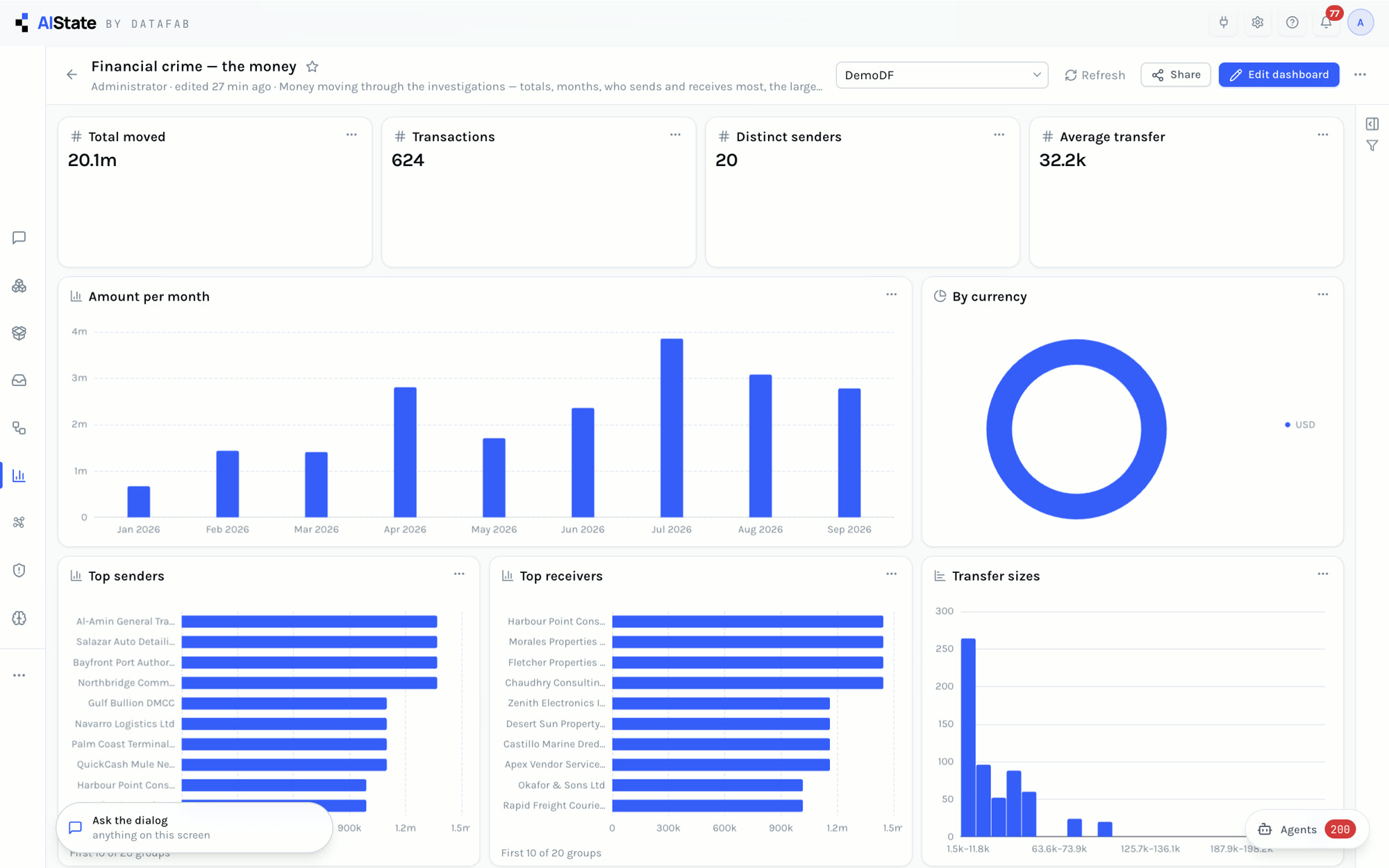Screen dimensions: 1389x868
Task: Open Top receivers chart options menu
Action: tap(891, 574)
